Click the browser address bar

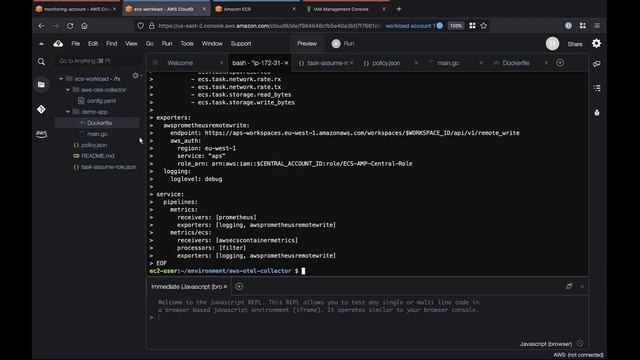[x=269, y=26]
